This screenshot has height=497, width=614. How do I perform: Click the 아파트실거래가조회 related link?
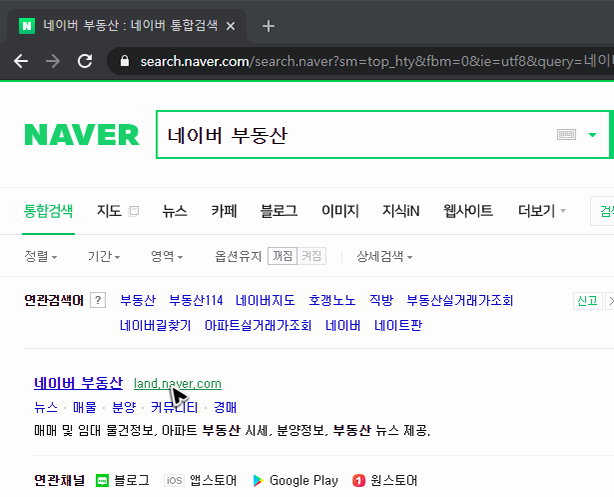pos(258,325)
